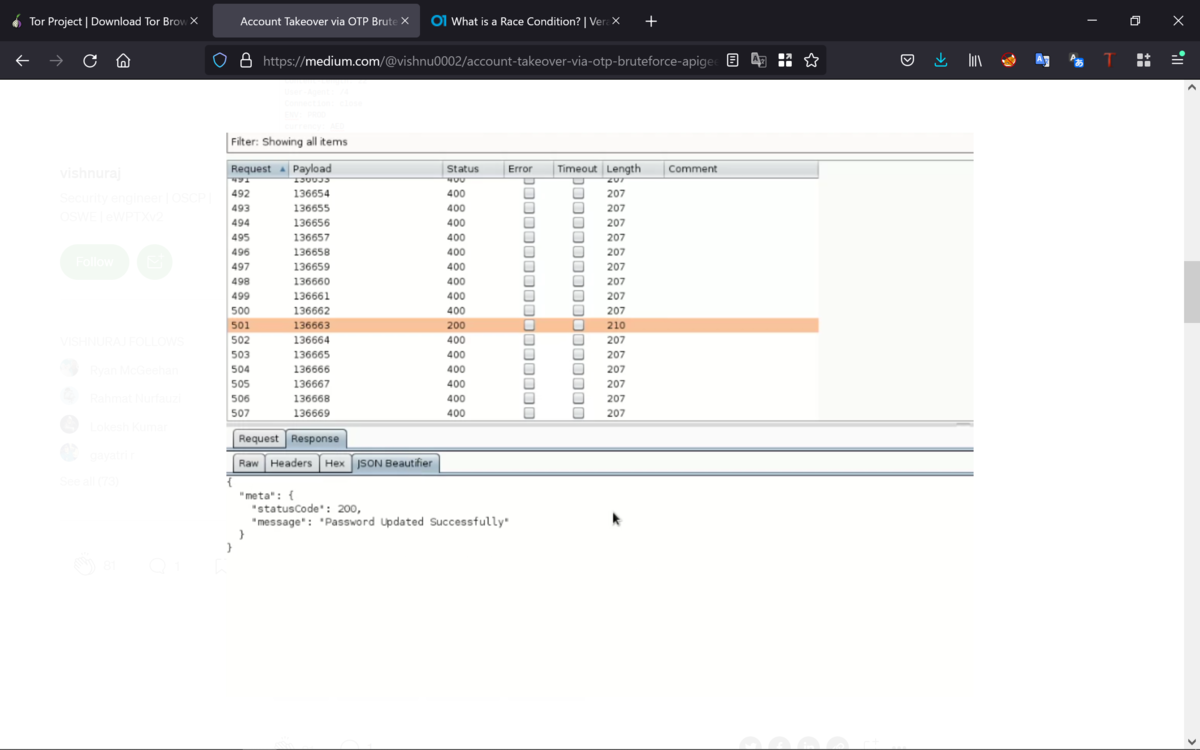
Task: Sort results by Status column header
Action: [473, 169]
